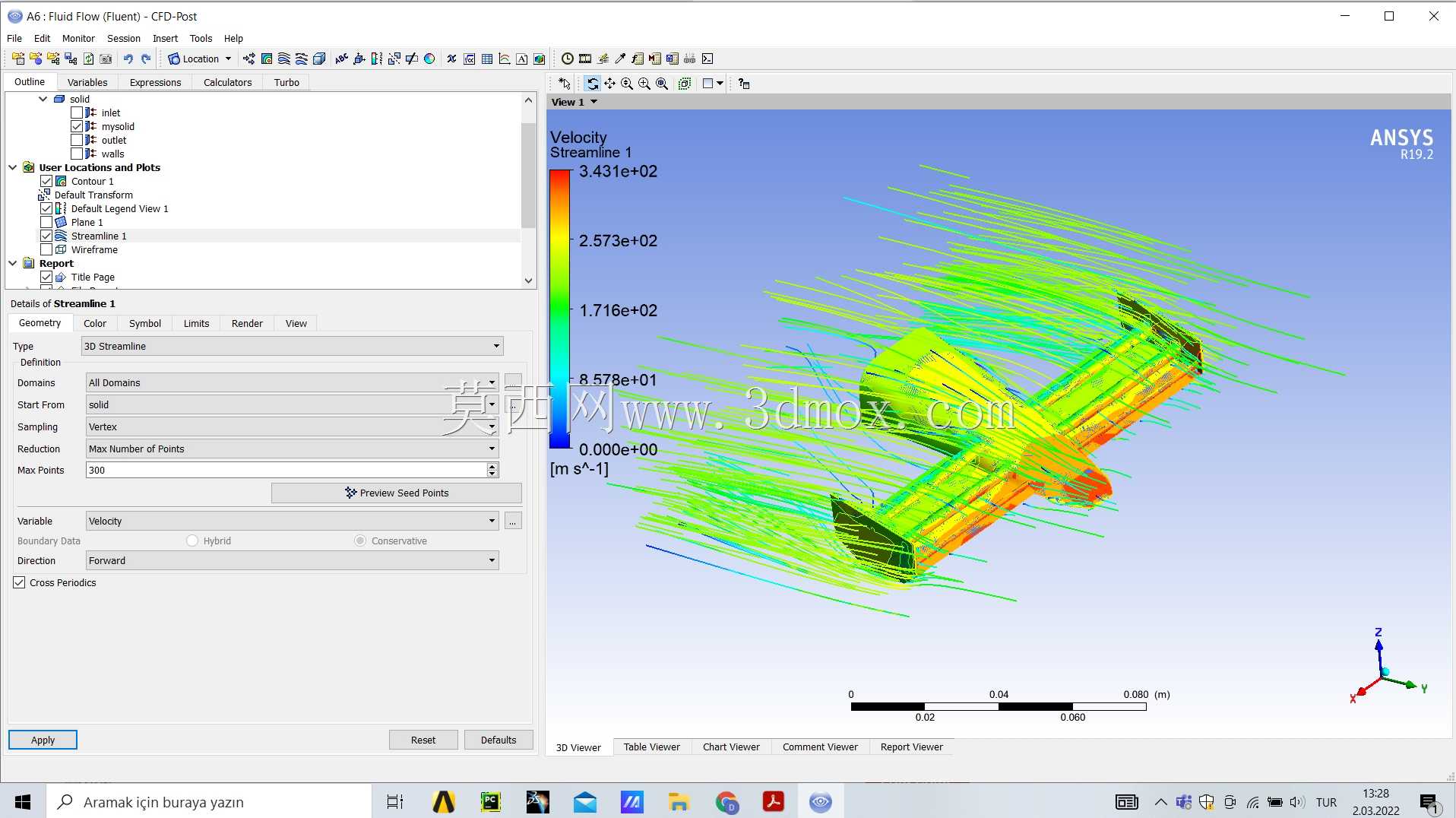Click the Undo arrow icon
This screenshot has height=818, width=1456.
coord(128,59)
